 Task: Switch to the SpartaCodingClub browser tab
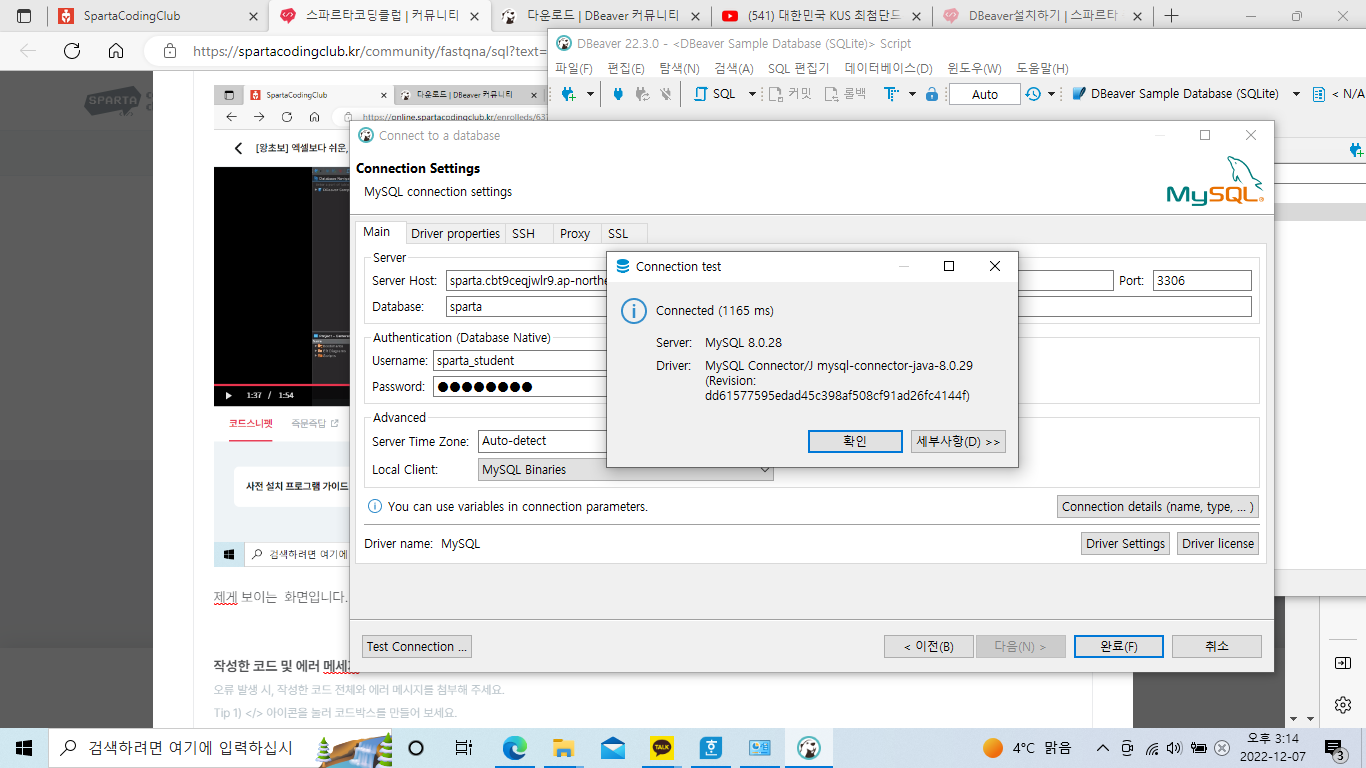pos(158,16)
